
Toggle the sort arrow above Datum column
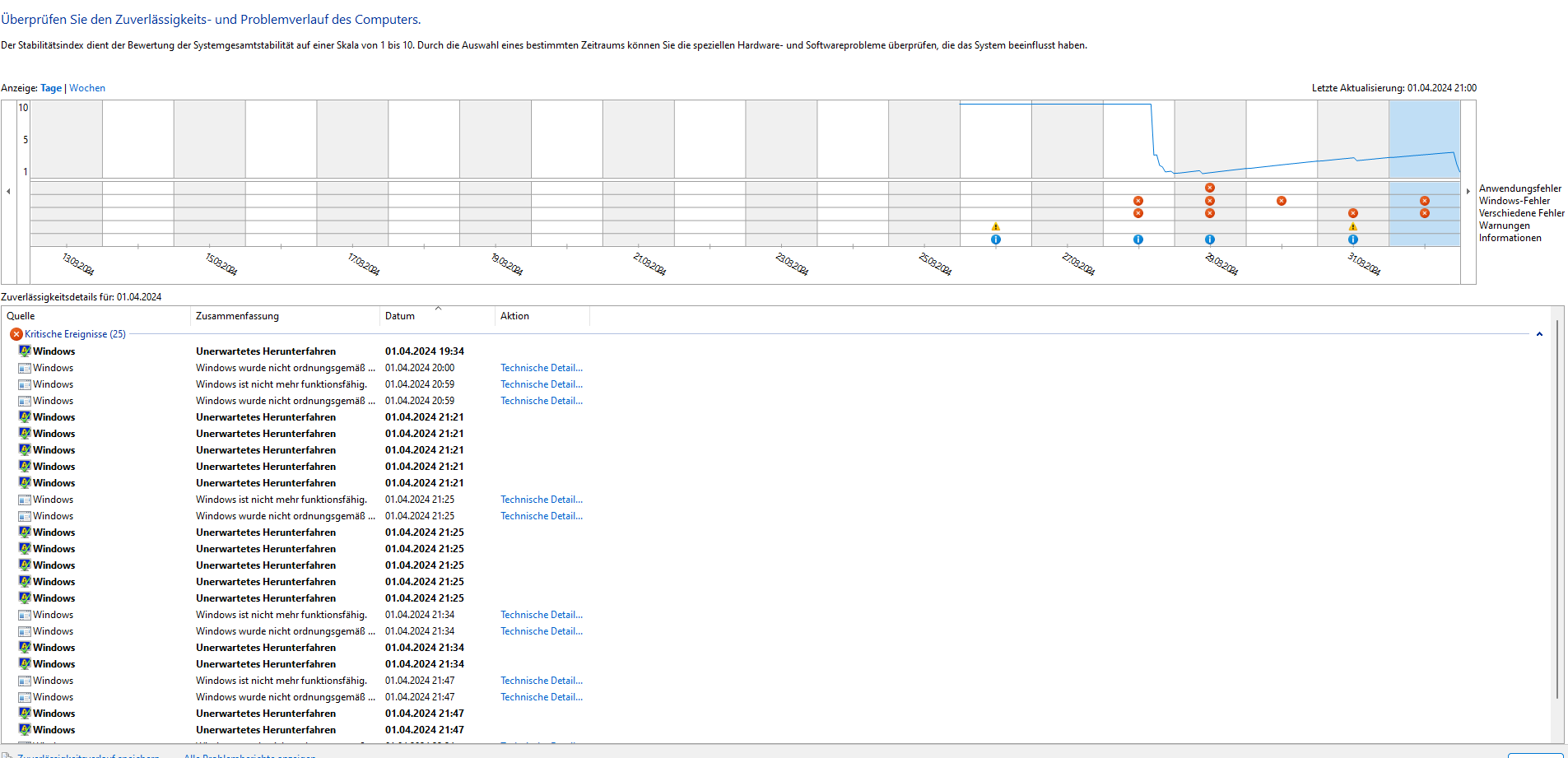[439, 309]
